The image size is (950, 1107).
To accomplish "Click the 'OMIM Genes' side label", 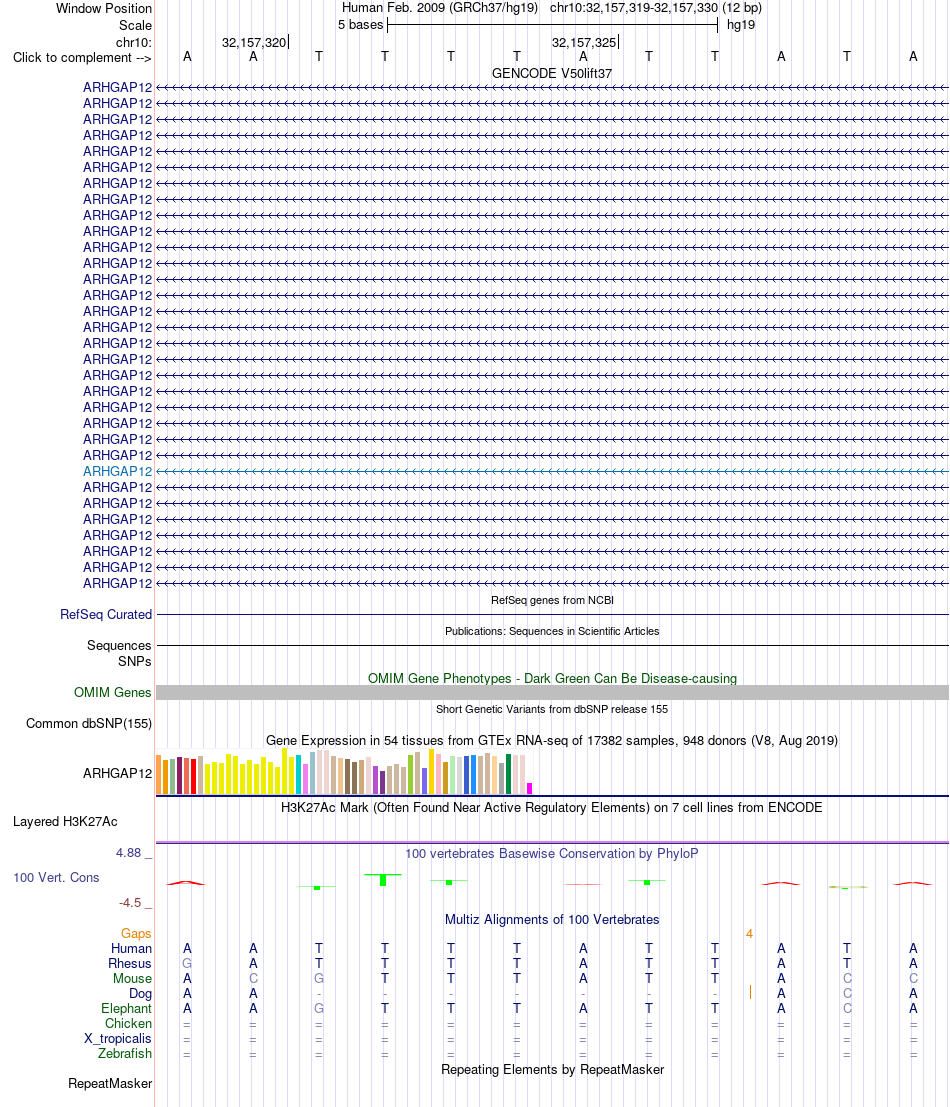I will click(x=112, y=693).
